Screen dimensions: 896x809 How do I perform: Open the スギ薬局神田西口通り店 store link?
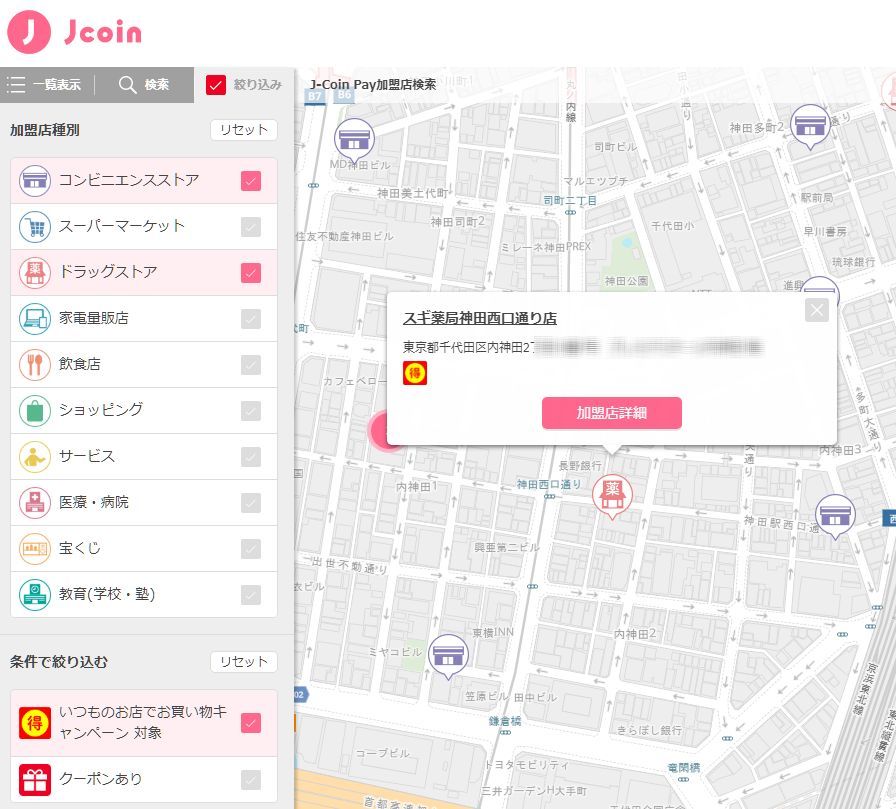[x=480, y=318]
